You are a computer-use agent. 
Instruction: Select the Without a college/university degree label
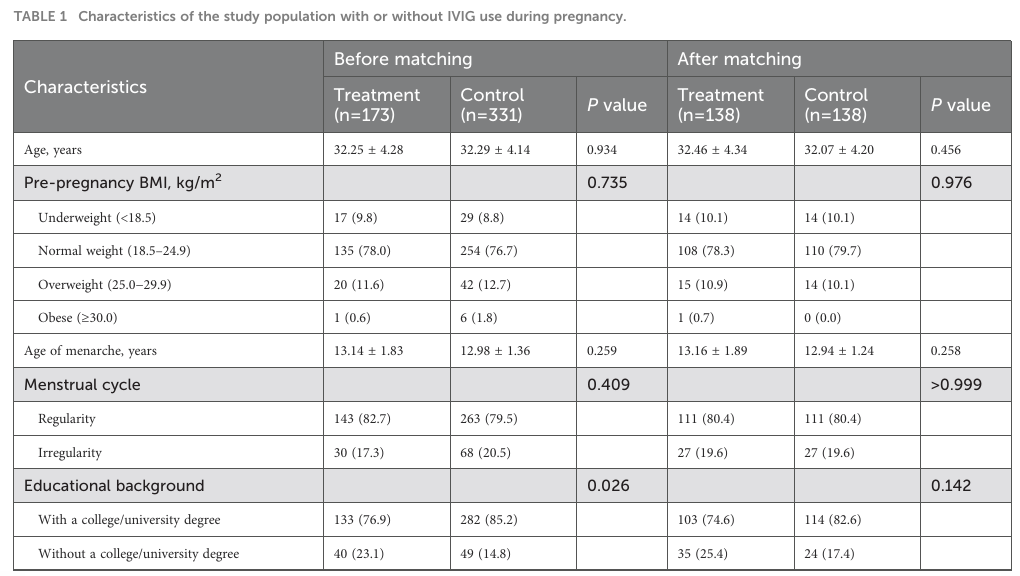138,553
